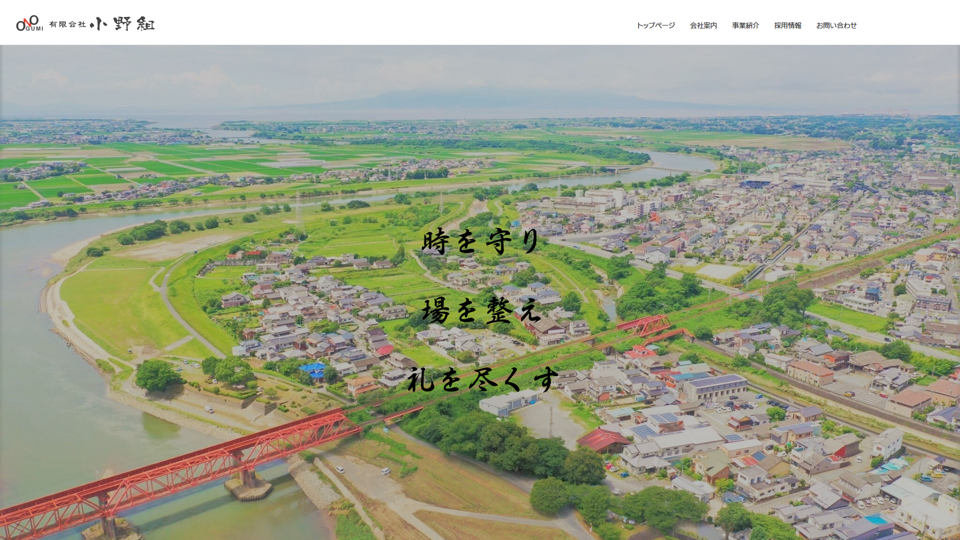Click the small red truss bridge mid-image

[x=644, y=326]
